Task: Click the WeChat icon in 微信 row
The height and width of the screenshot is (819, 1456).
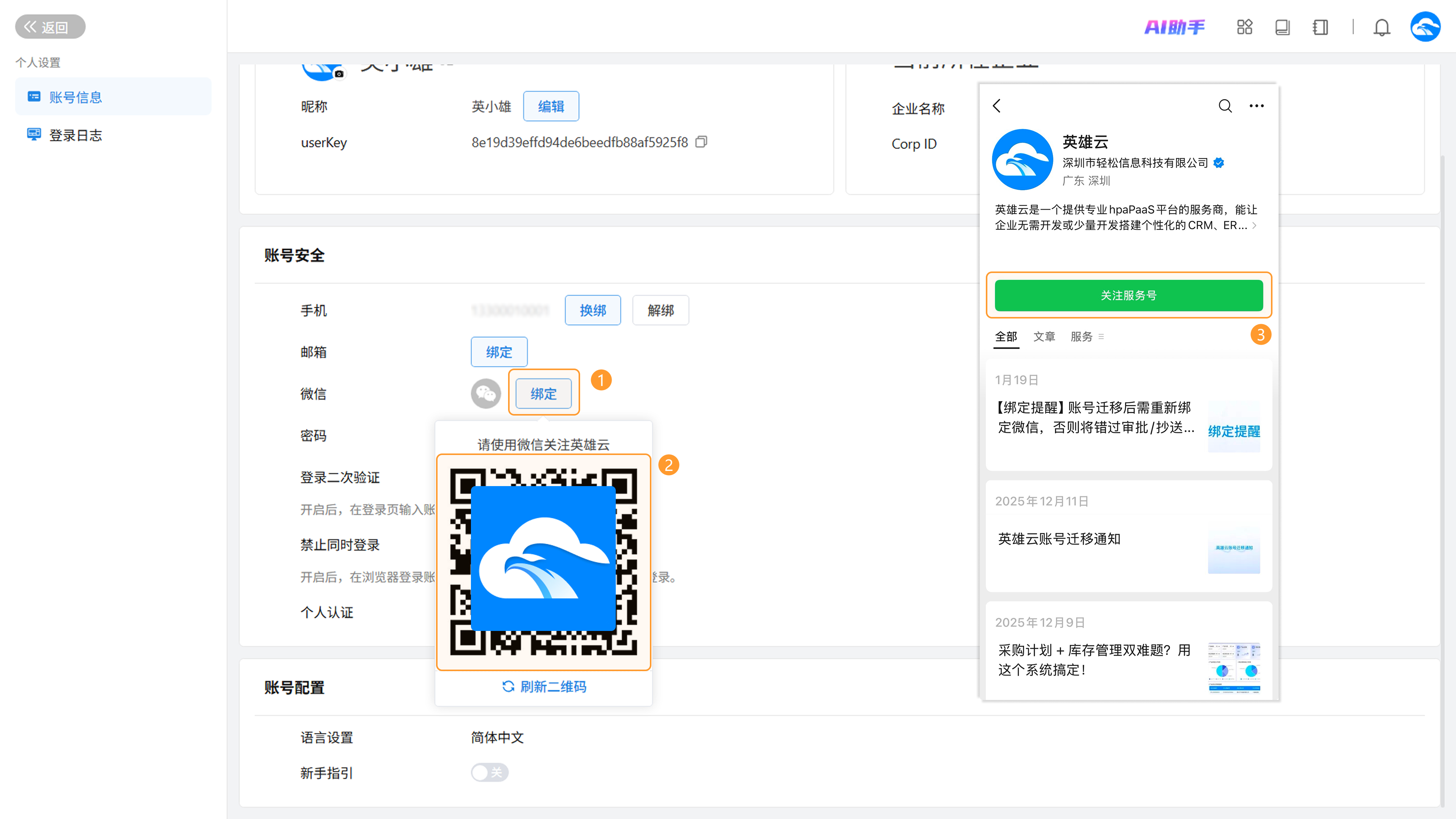Action: point(485,394)
